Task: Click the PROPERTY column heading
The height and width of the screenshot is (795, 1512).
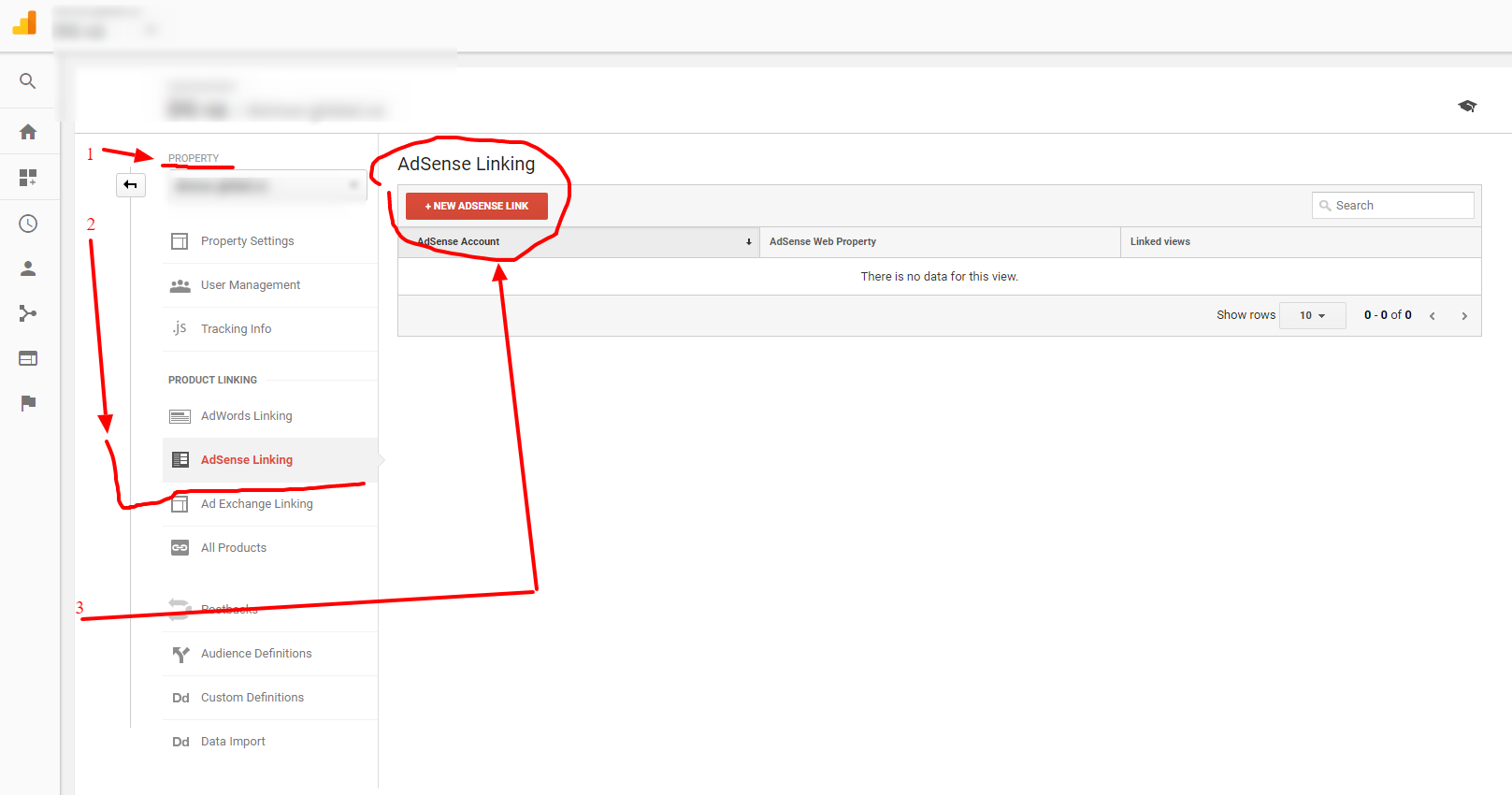Action: pos(194,158)
